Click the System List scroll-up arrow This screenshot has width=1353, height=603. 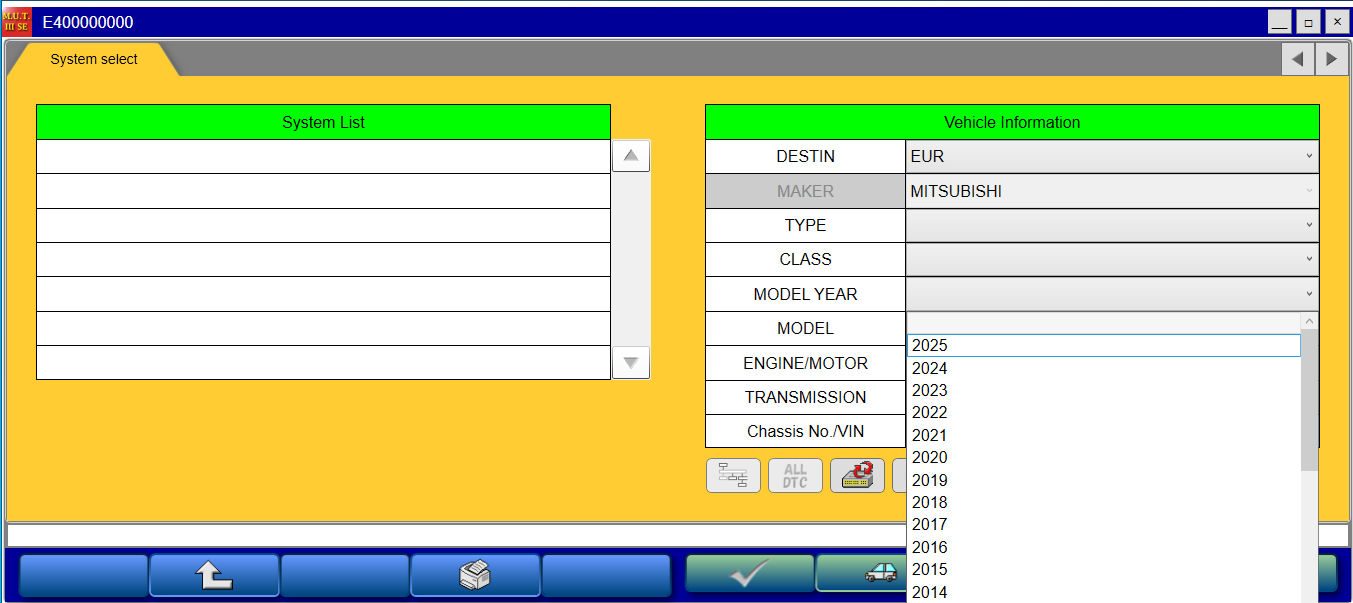click(x=630, y=155)
